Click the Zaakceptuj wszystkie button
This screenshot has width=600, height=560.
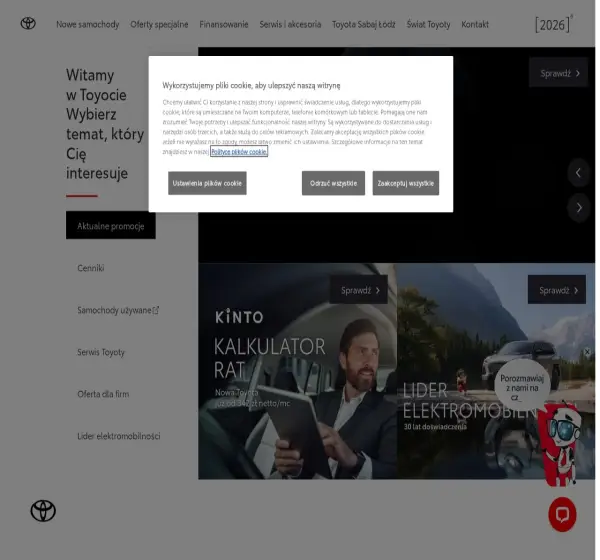(x=406, y=183)
